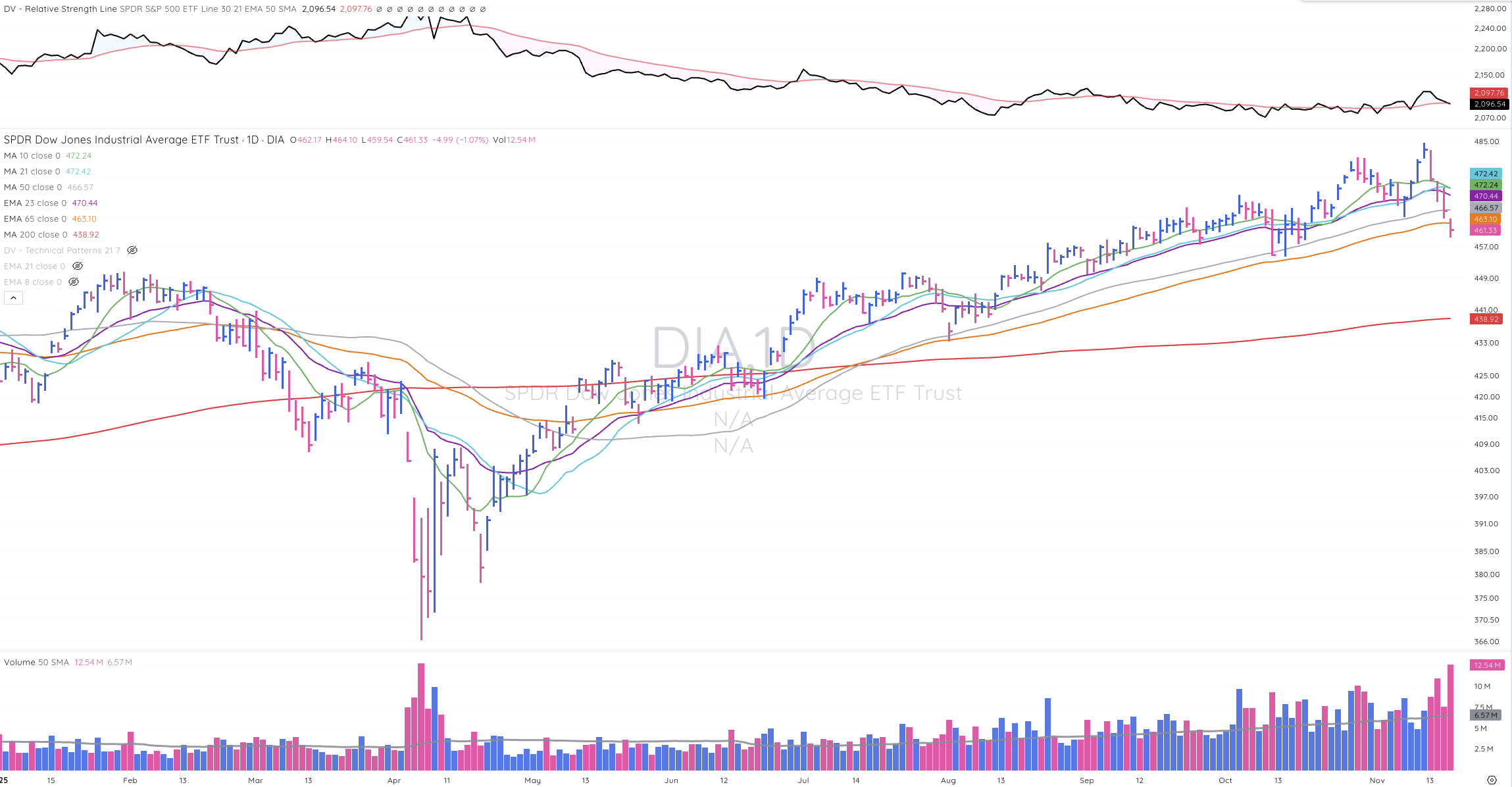Click the SPDR Dow Jones symbol title

pos(121,140)
